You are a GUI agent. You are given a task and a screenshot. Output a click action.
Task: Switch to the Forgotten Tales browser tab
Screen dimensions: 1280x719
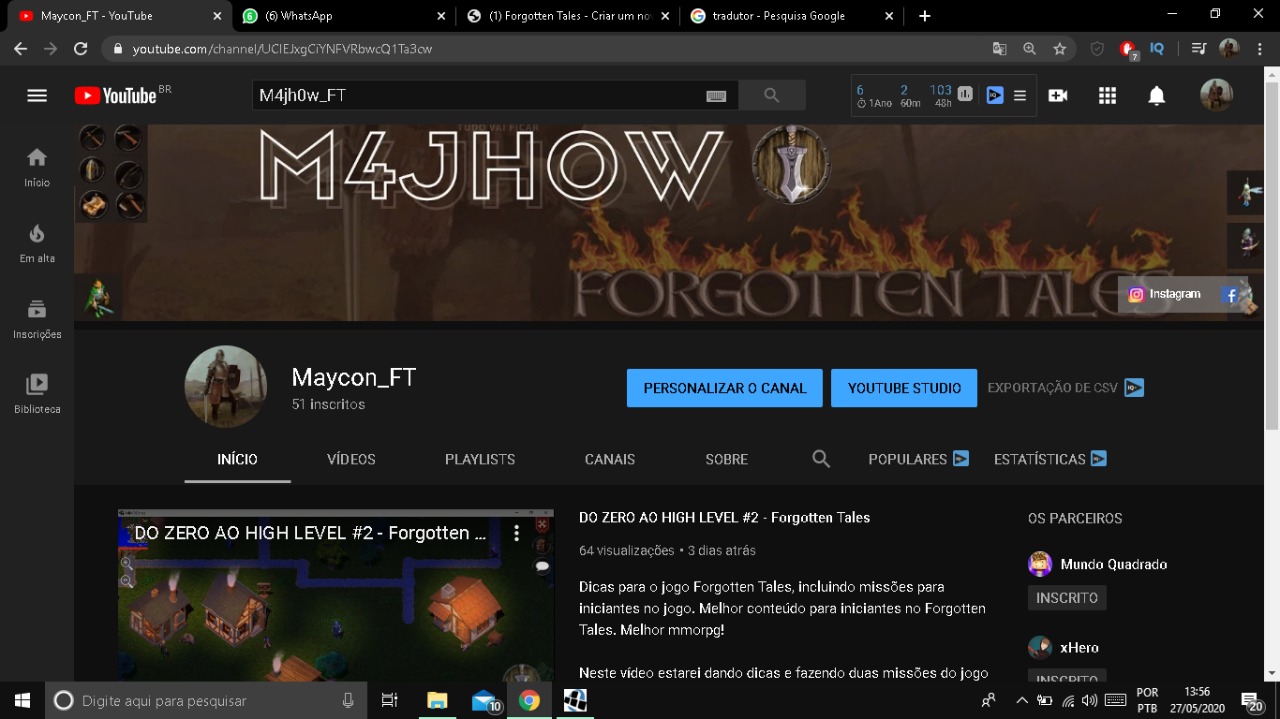pos(567,16)
